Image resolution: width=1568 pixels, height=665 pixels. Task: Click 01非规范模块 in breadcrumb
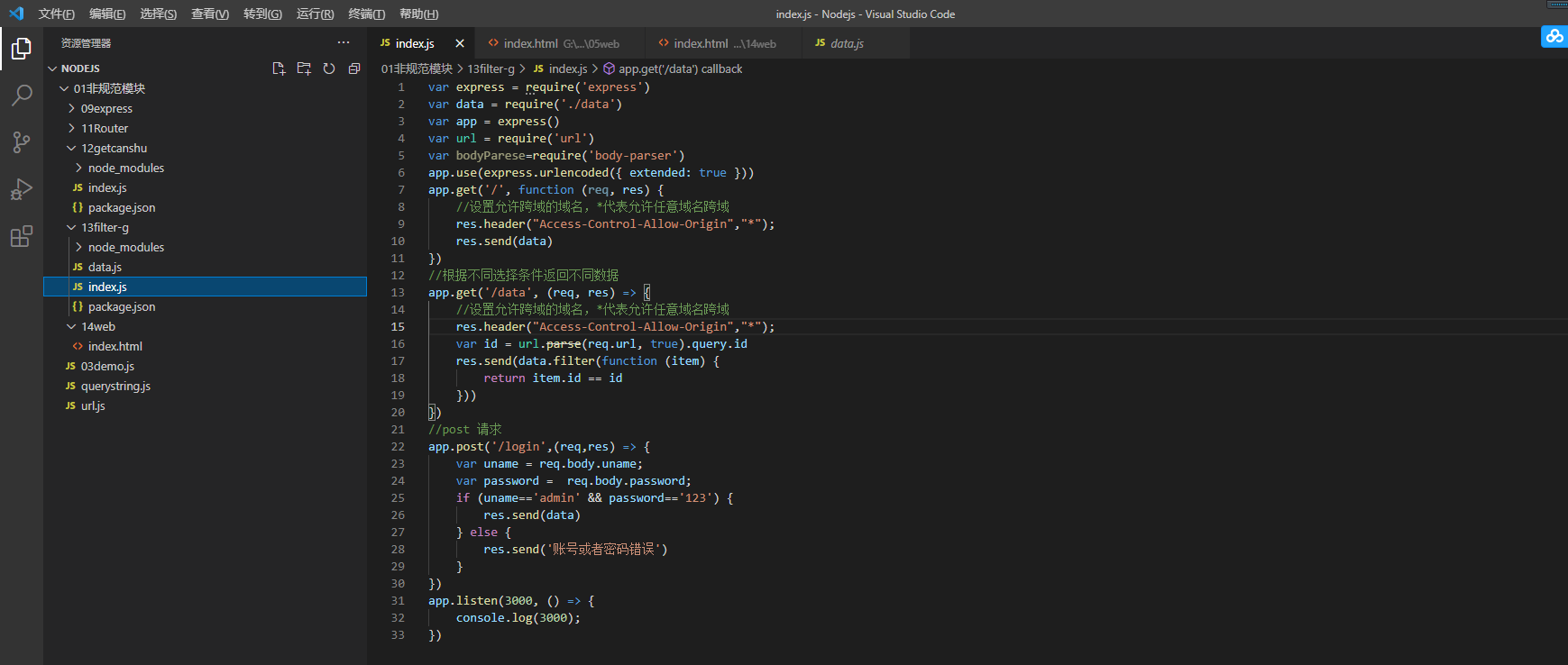417,68
